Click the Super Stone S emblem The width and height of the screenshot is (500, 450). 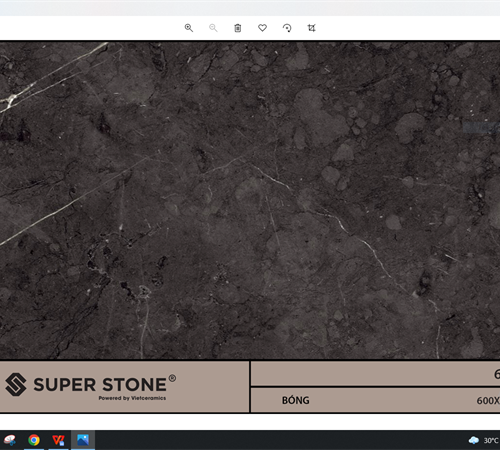[16, 385]
